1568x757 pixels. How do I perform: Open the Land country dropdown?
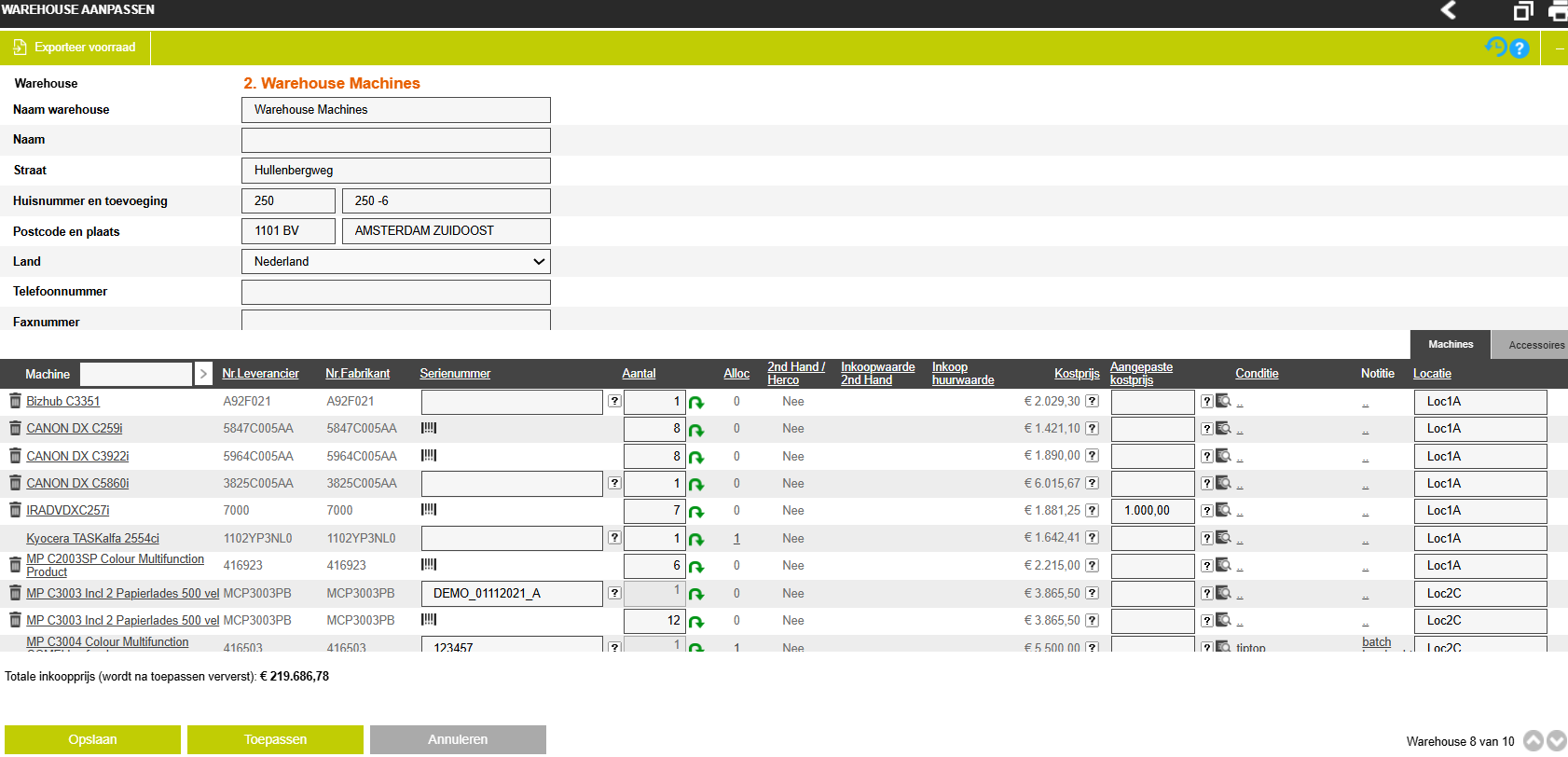[395, 262]
